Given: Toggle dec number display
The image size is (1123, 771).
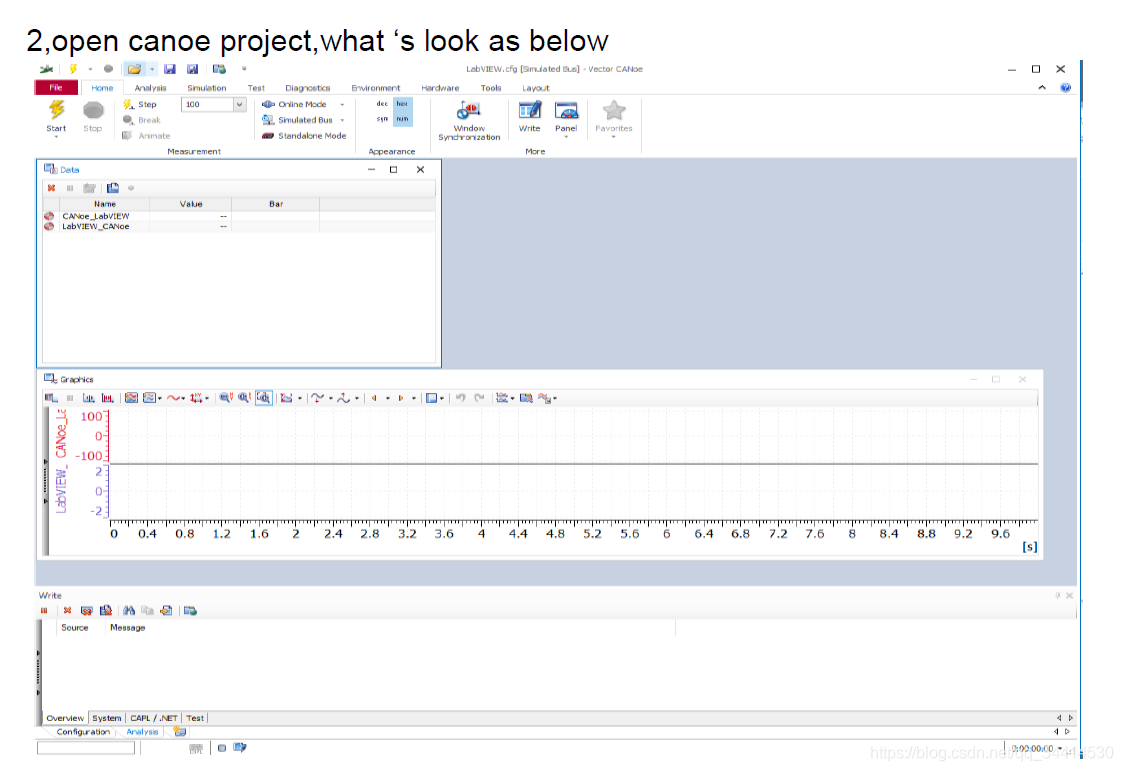Looking at the screenshot, I should click(x=382, y=104).
